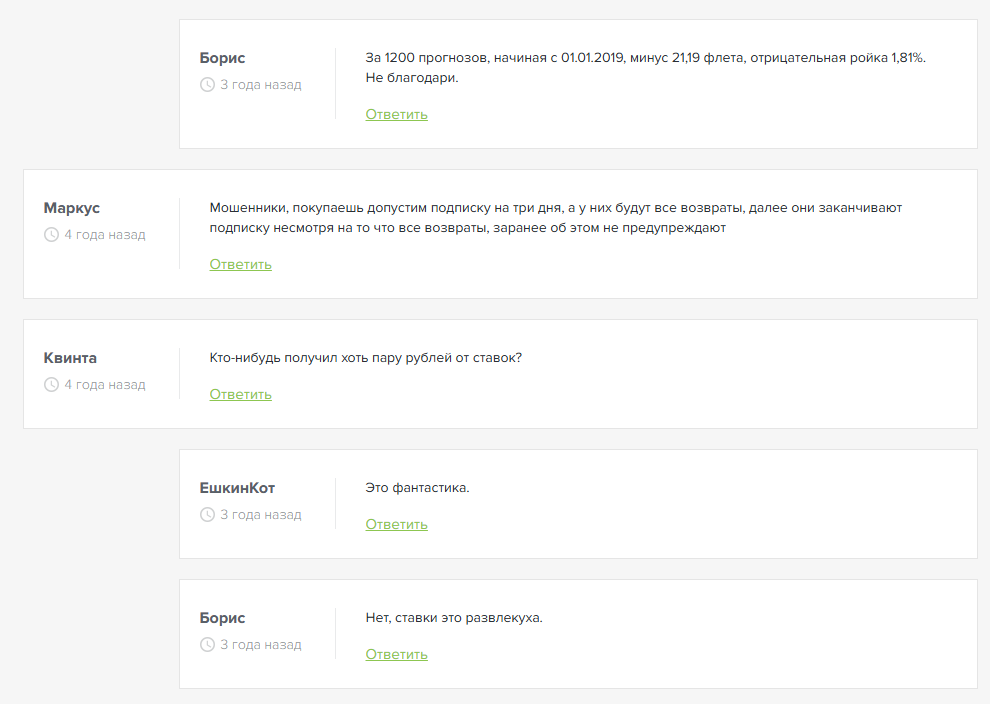Click "4 года назад" timestamp under Маркус
Viewport: 990px width, 704px height.
tap(105, 235)
